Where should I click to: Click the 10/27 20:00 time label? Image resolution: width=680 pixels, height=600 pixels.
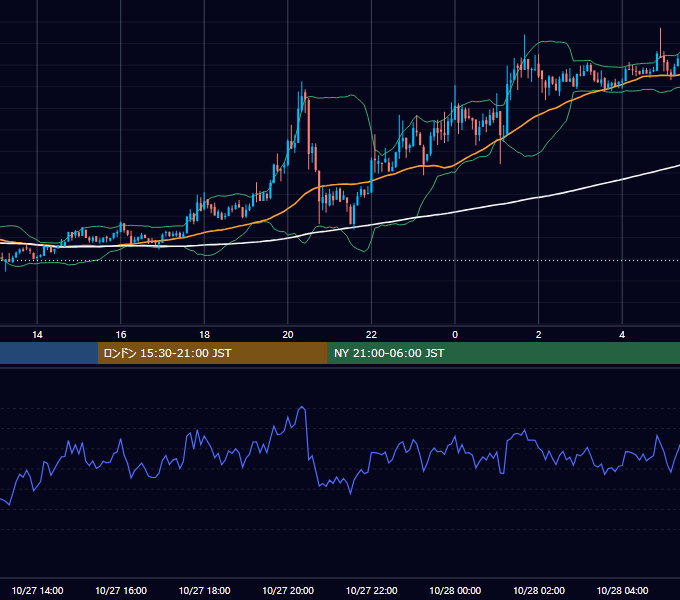pos(288,590)
